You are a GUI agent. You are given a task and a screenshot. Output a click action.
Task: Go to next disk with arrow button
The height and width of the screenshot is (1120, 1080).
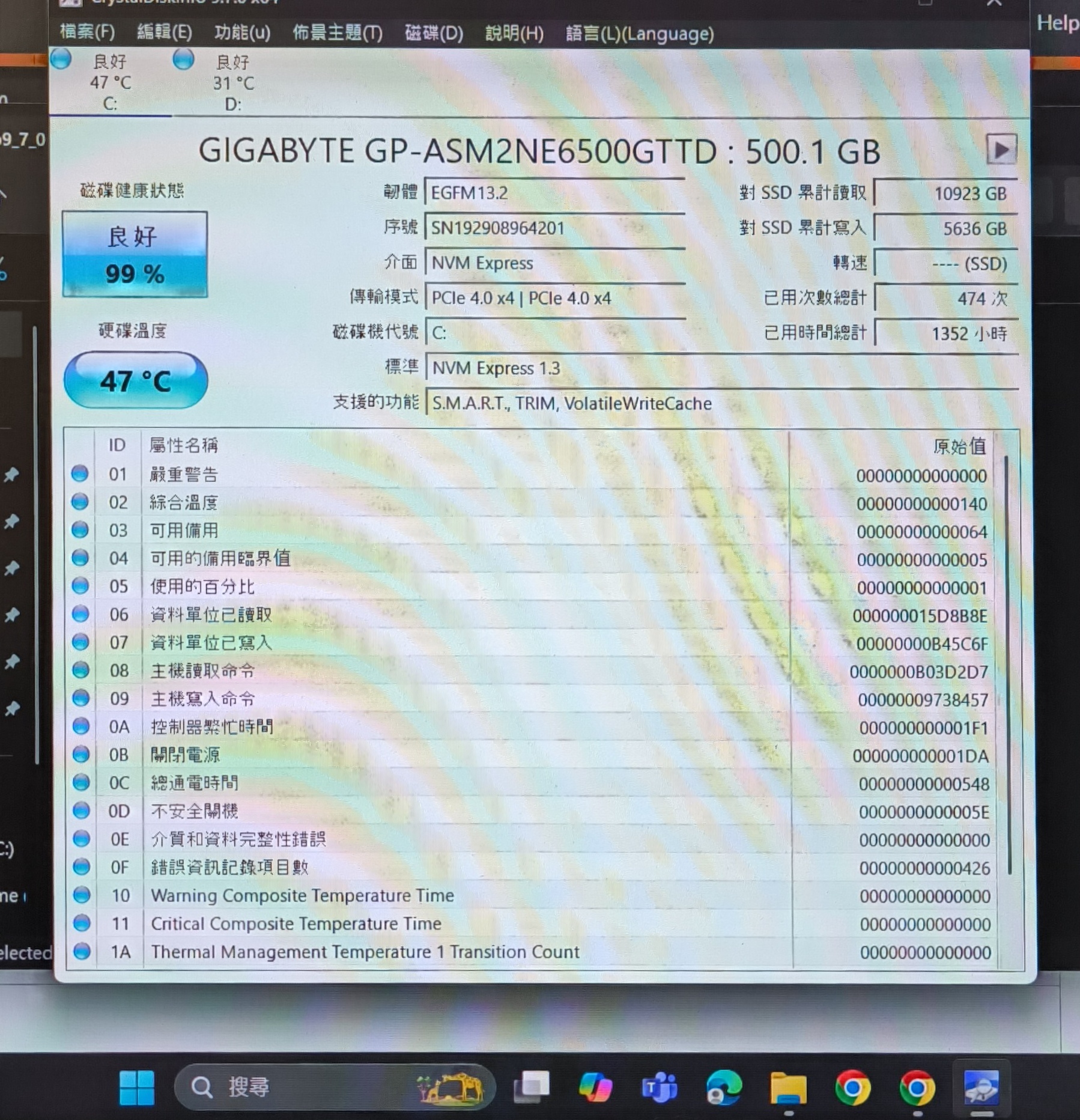click(x=1001, y=150)
